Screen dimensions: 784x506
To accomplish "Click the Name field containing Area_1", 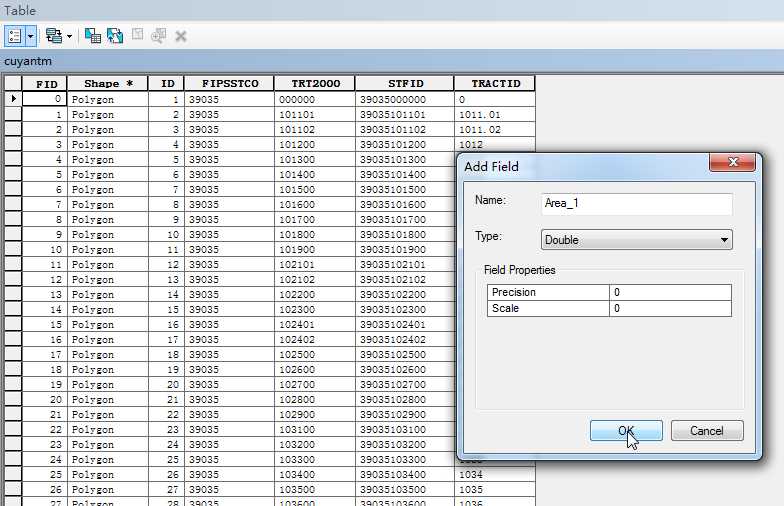I will pyautogui.click(x=636, y=204).
